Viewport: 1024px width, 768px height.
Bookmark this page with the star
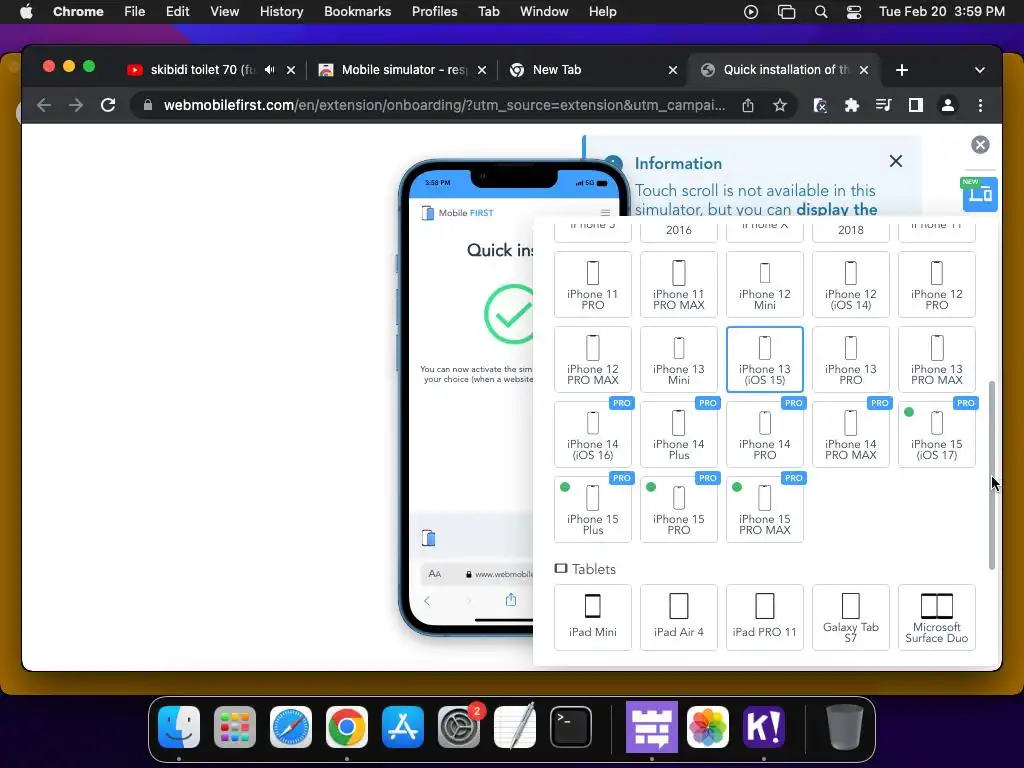point(780,105)
